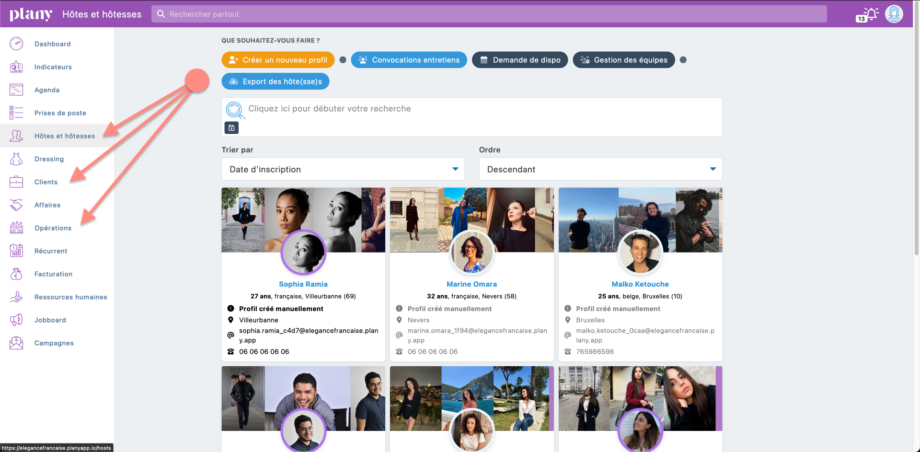Image resolution: width=920 pixels, height=452 pixels.
Task: Open the Ordre Descendant dropdown
Action: pyautogui.click(x=600, y=169)
